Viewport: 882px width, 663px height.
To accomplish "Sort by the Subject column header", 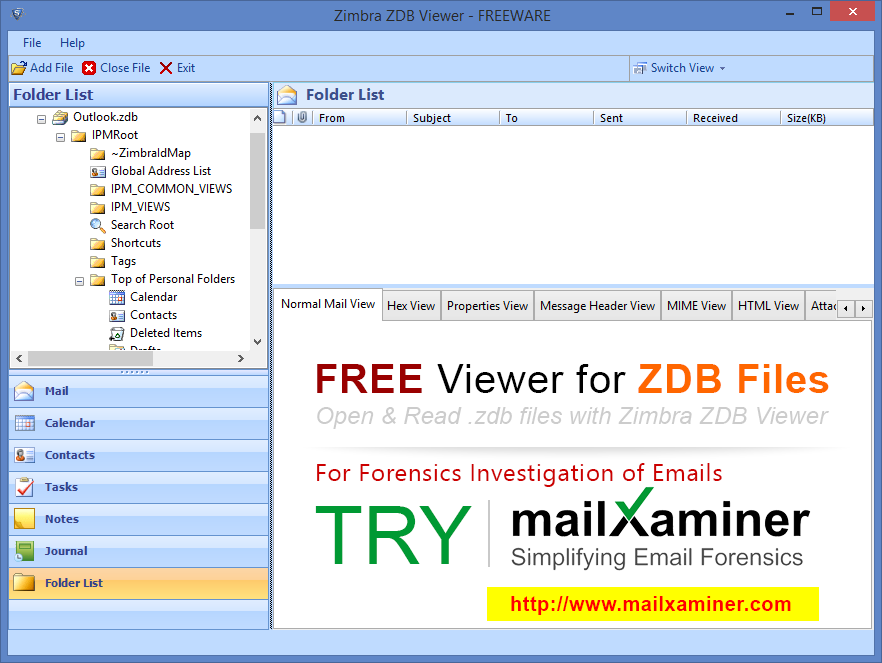I will coord(453,118).
